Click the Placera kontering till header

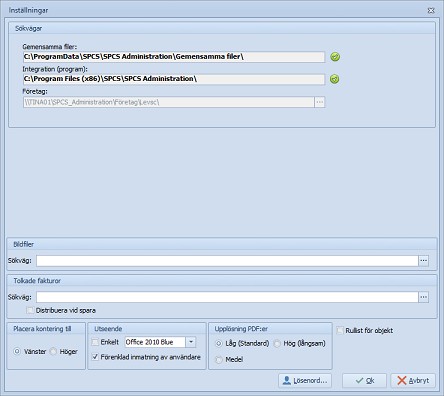tap(46, 329)
